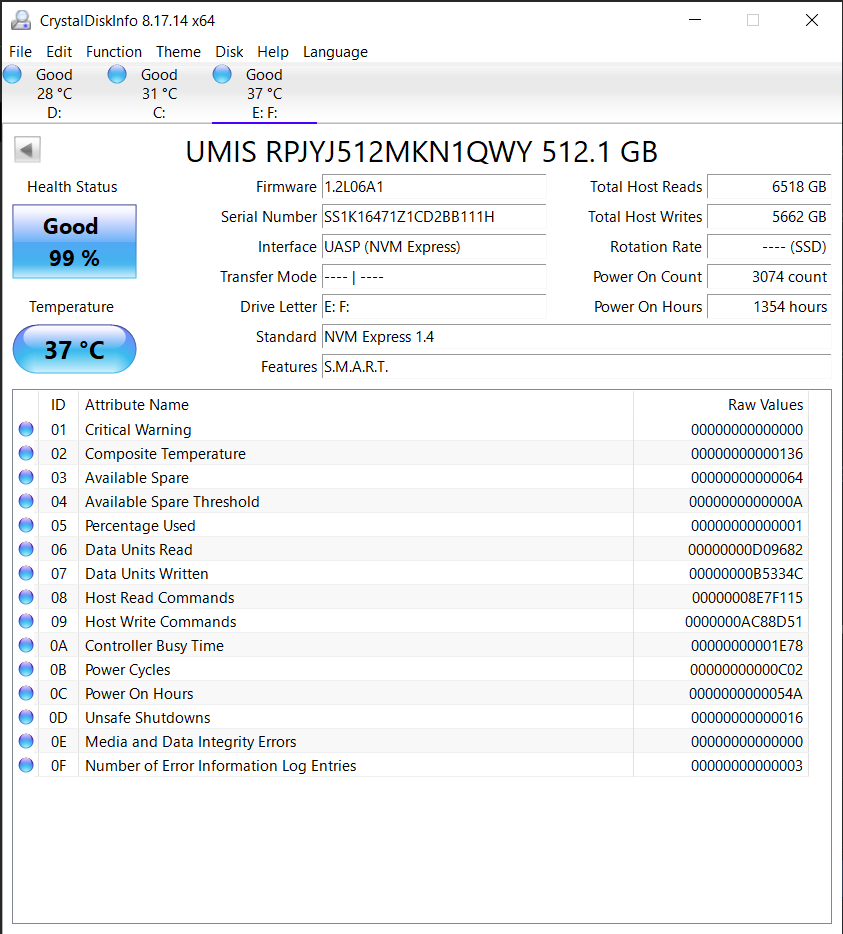Select the C: drive tab
The image size is (843, 934).
(x=159, y=94)
